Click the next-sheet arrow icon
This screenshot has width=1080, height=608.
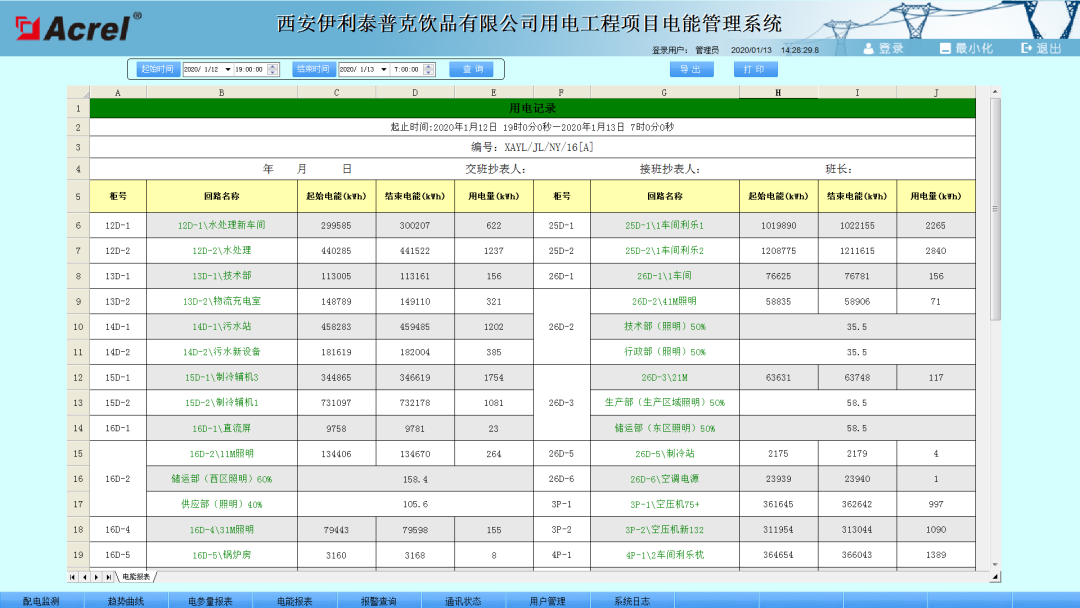point(96,577)
